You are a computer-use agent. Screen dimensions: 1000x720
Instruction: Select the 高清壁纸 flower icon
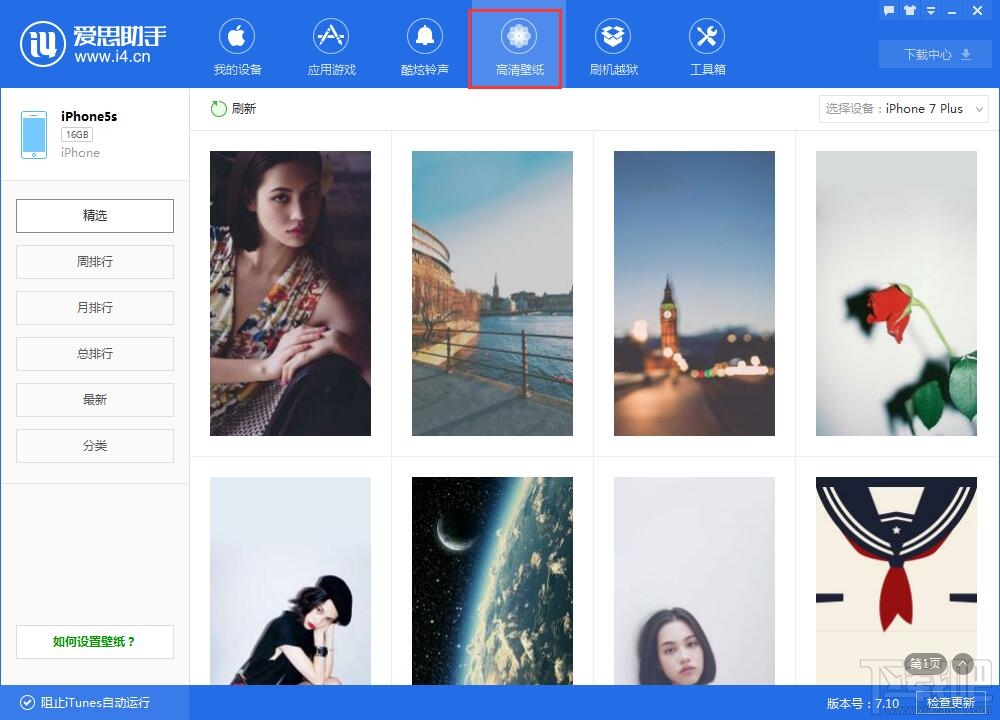click(x=518, y=36)
